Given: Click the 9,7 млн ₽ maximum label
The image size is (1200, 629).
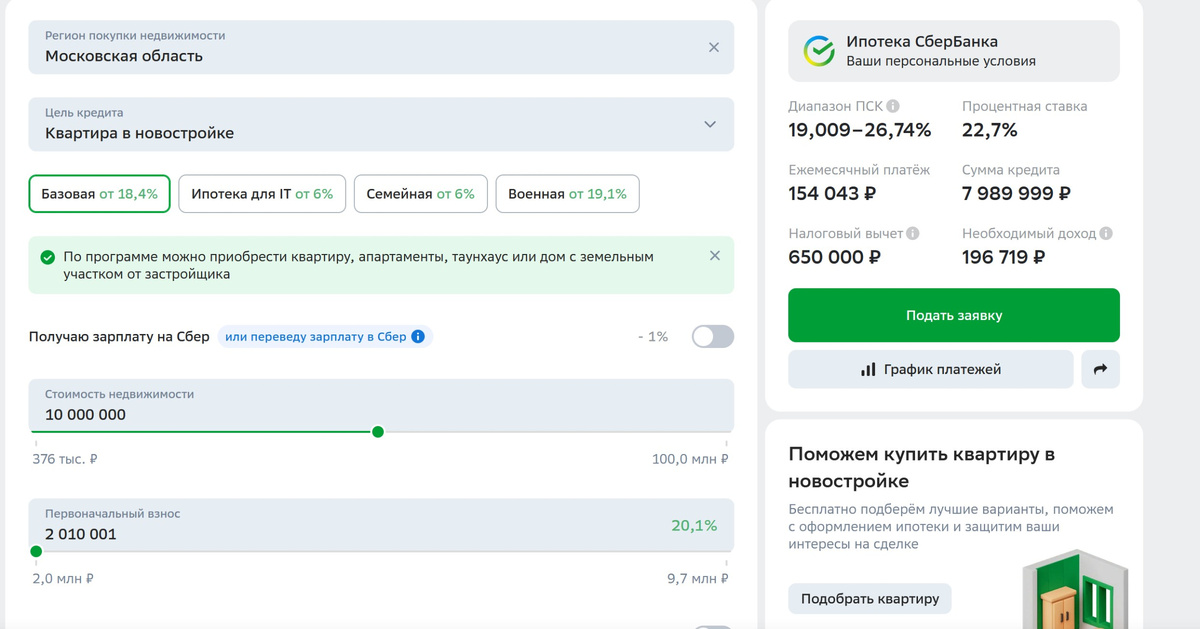Looking at the screenshot, I should [x=698, y=578].
